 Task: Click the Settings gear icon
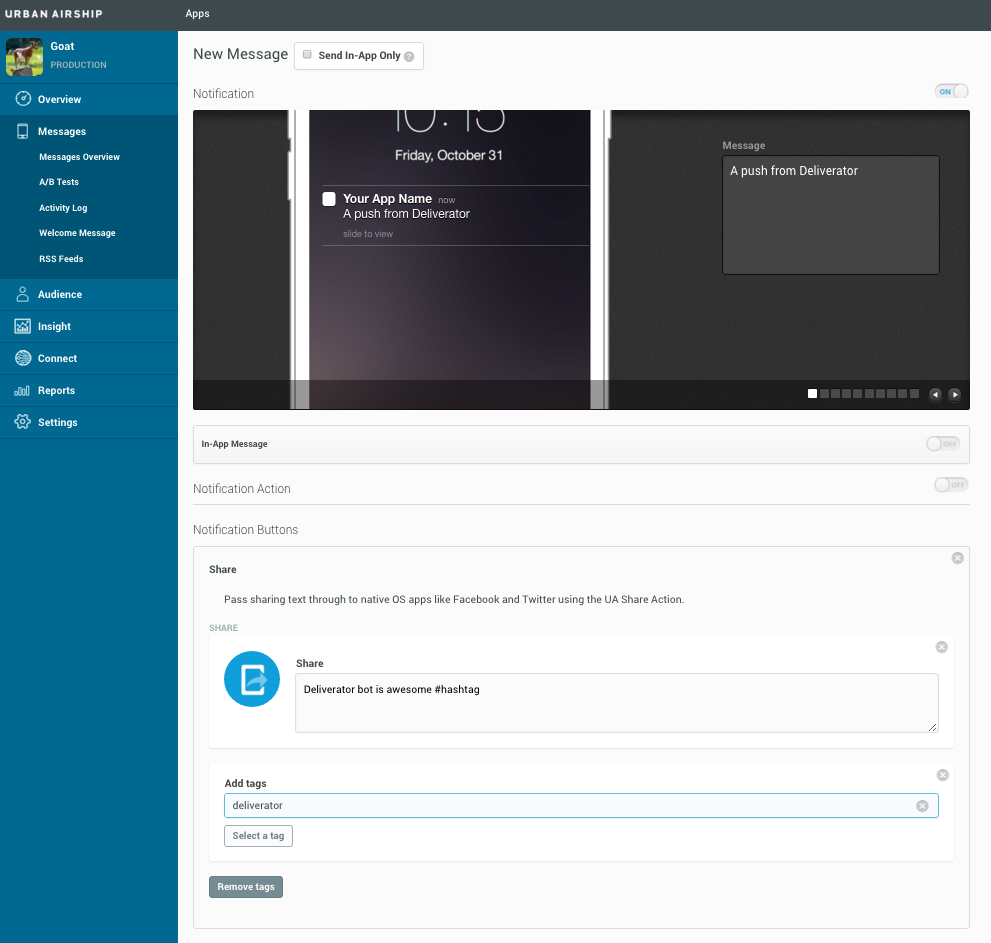coord(22,422)
